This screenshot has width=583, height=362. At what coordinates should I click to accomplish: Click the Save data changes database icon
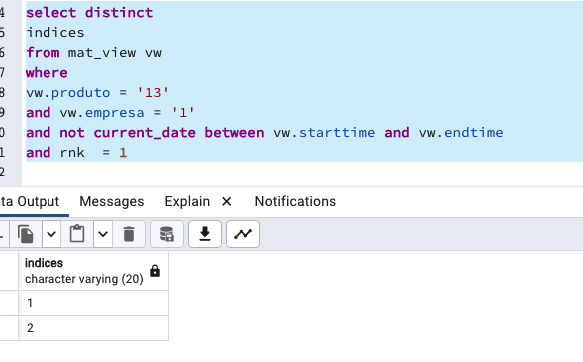point(167,234)
